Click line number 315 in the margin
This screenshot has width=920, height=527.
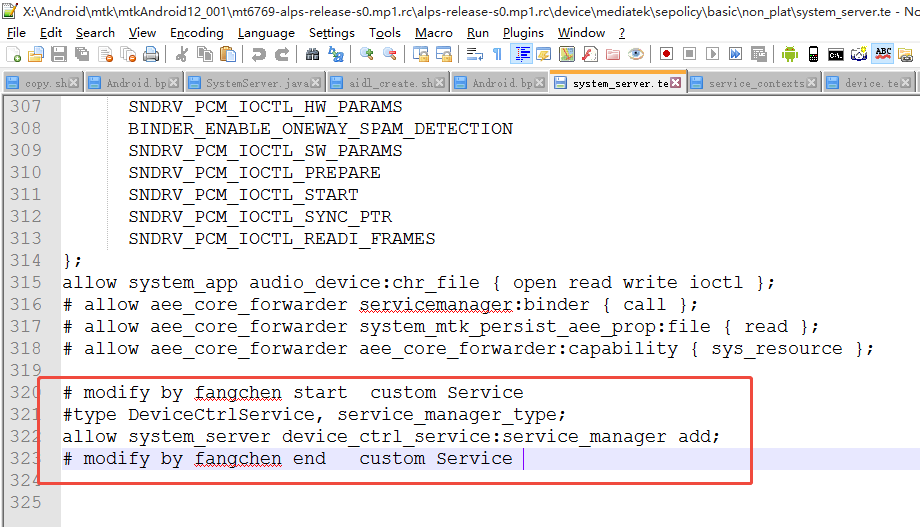tap(26, 282)
